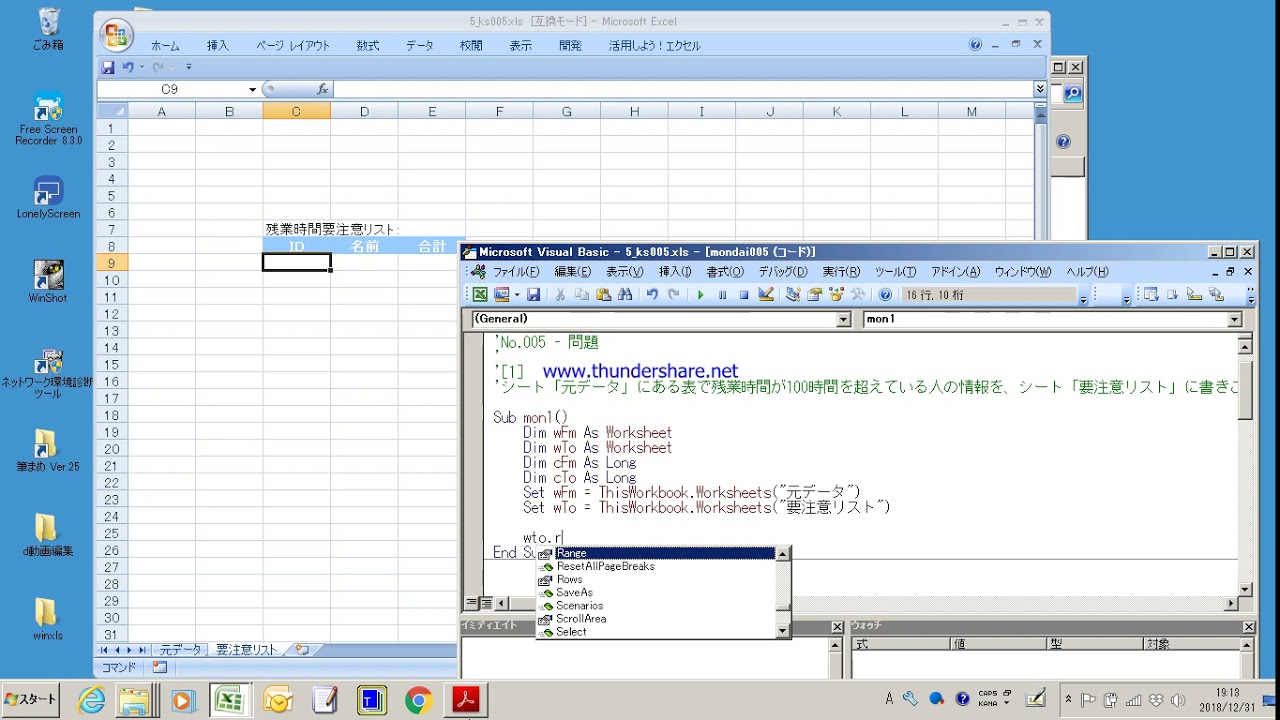Click the スタート button on the taskbar
The image size is (1280, 720).
(x=30, y=699)
